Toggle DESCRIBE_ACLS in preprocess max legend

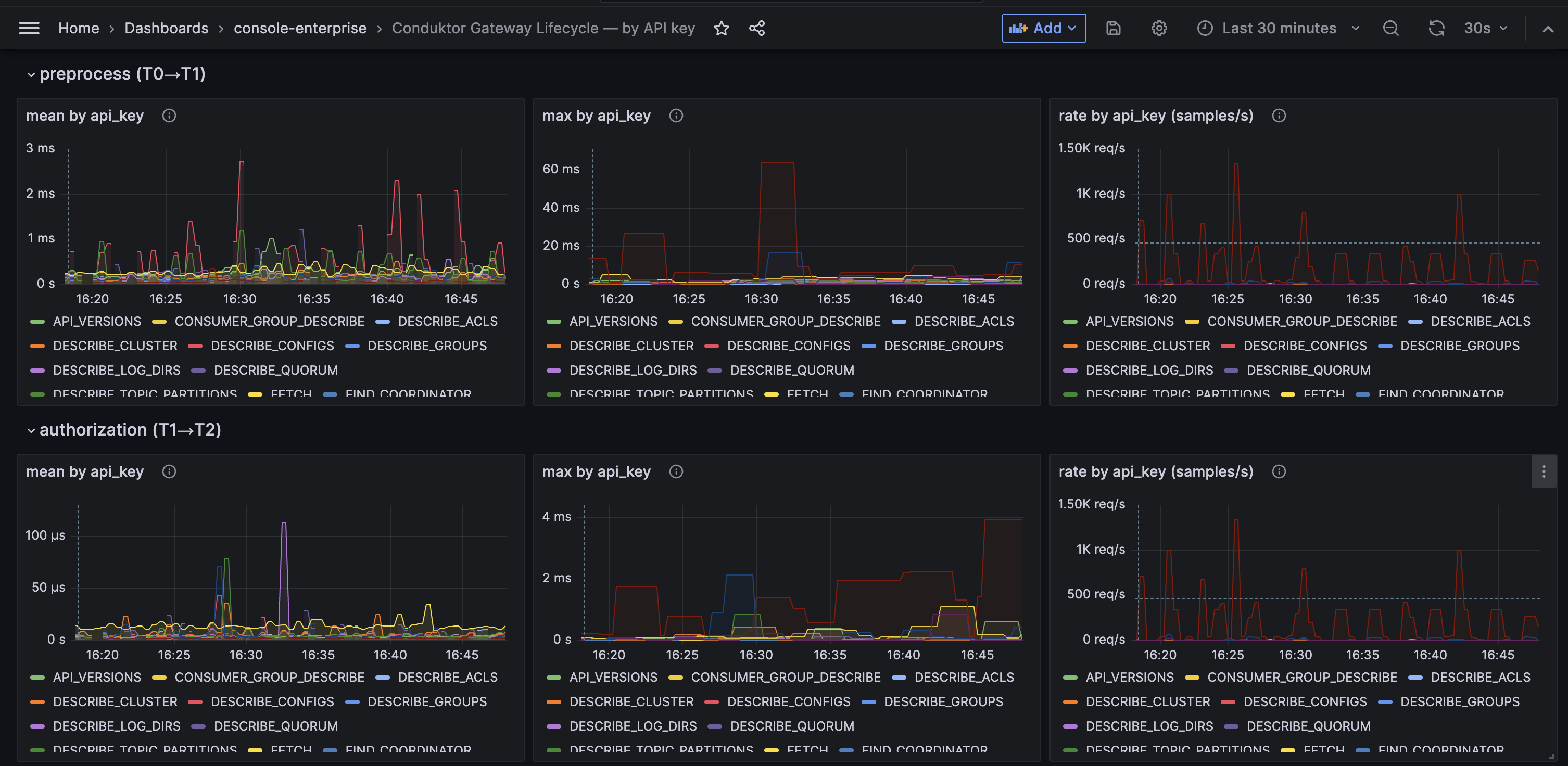[964, 321]
